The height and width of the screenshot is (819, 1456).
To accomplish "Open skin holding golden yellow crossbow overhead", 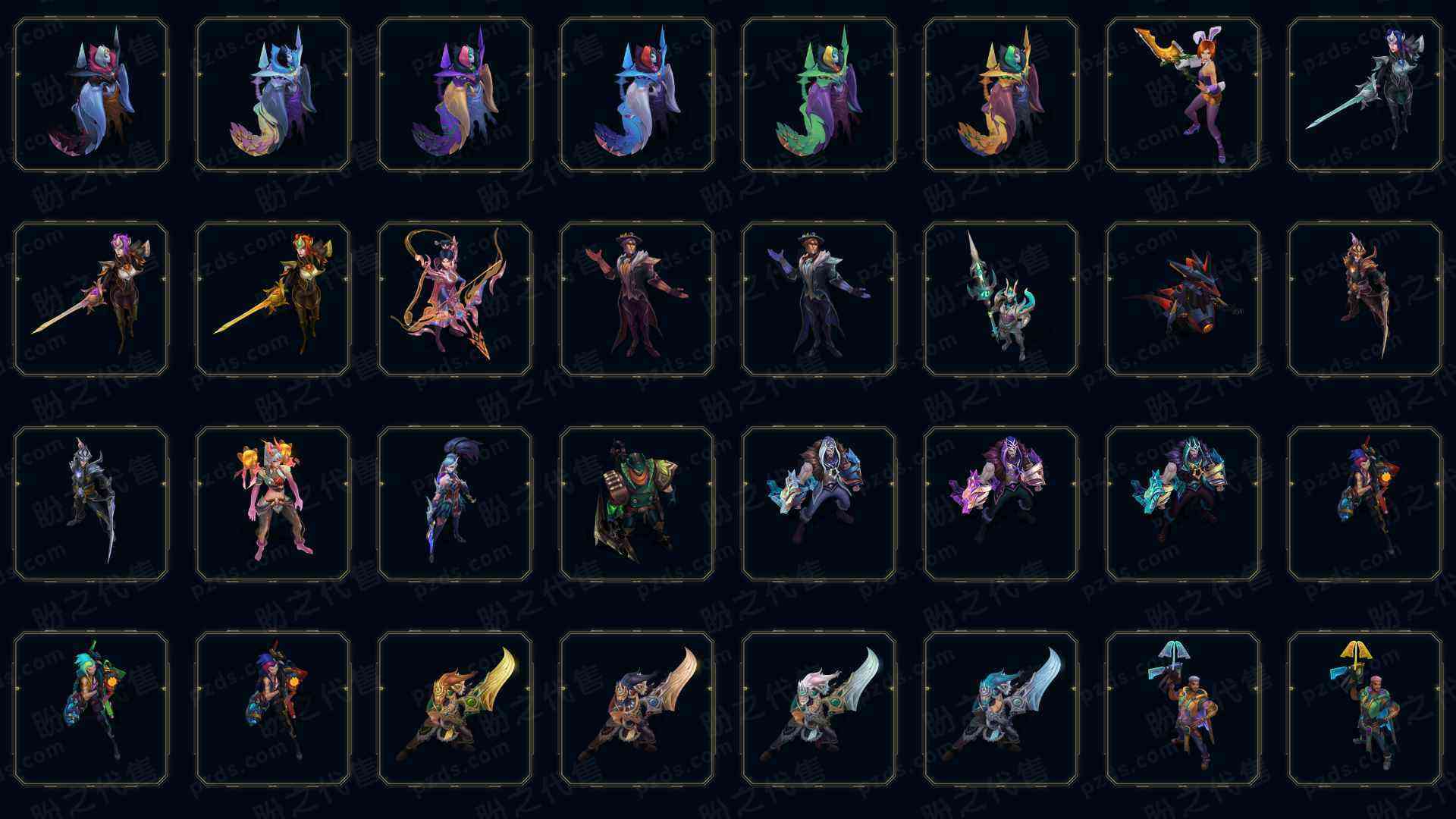I will [1365, 708].
